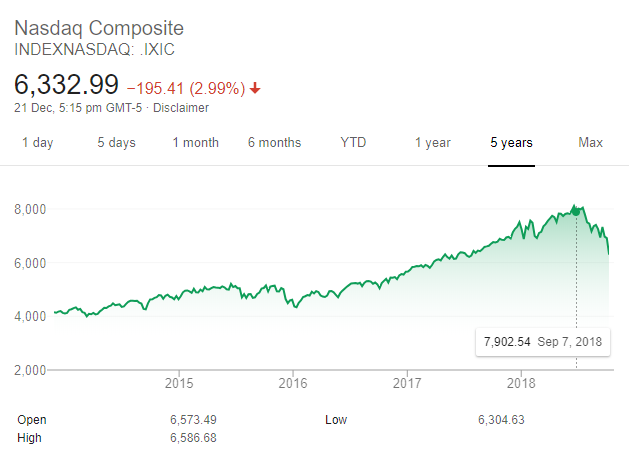Screen dimensions: 632x460
Task: Show the Max time range
Action: coord(590,143)
